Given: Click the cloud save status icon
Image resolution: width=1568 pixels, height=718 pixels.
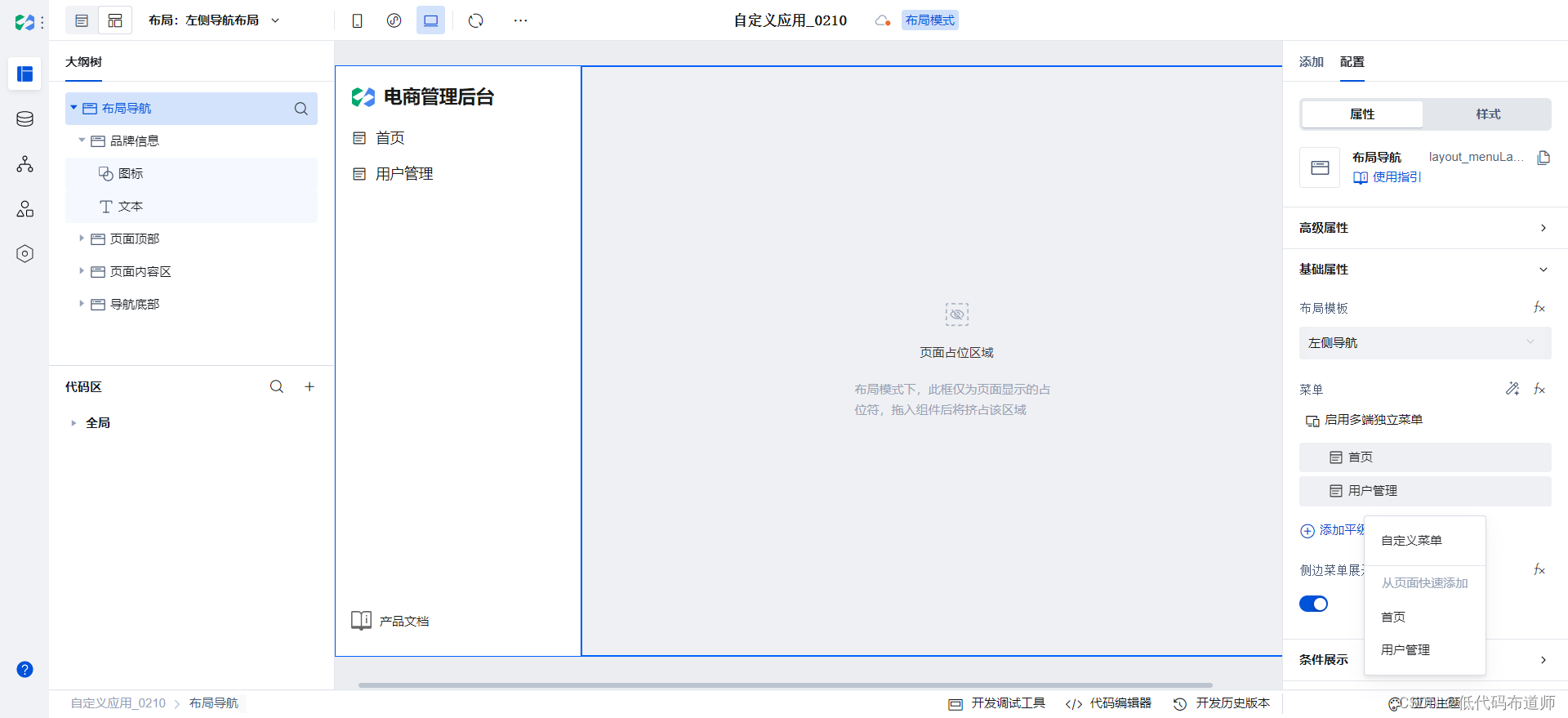Looking at the screenshot, I should pyautogui.click(x=882, y=20).
